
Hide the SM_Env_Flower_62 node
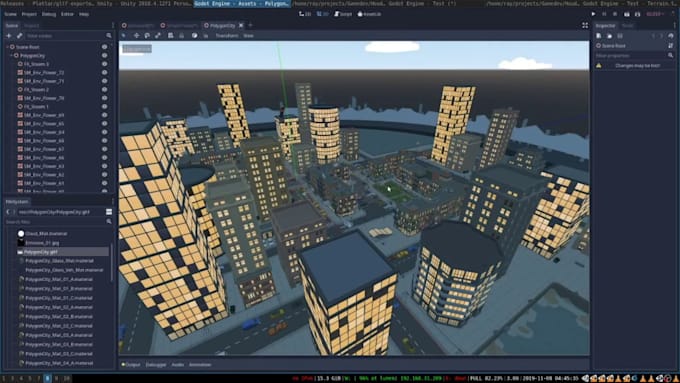104,174
